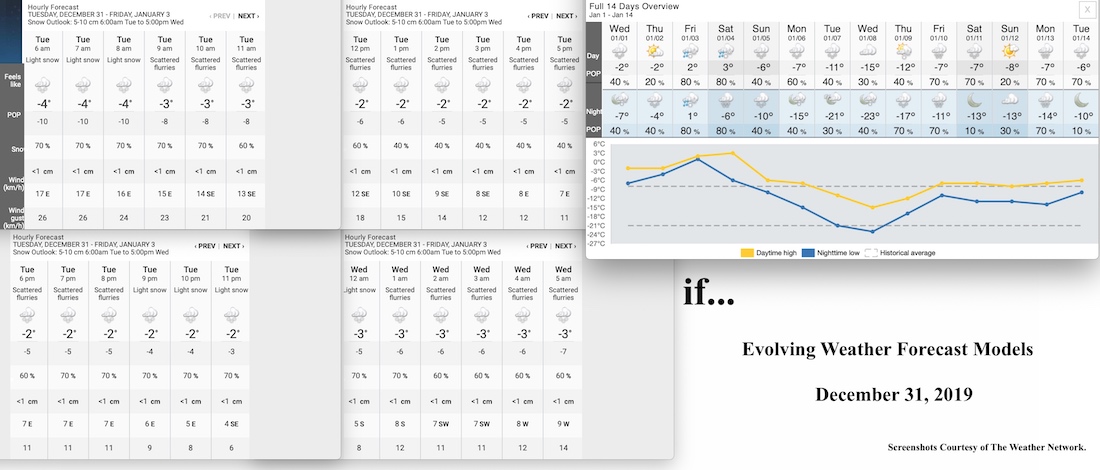The height and width of the screenshot is (470, 1100).
Task: Click the light snow icon for Tue 9 pm
Action: coord(150,316)
